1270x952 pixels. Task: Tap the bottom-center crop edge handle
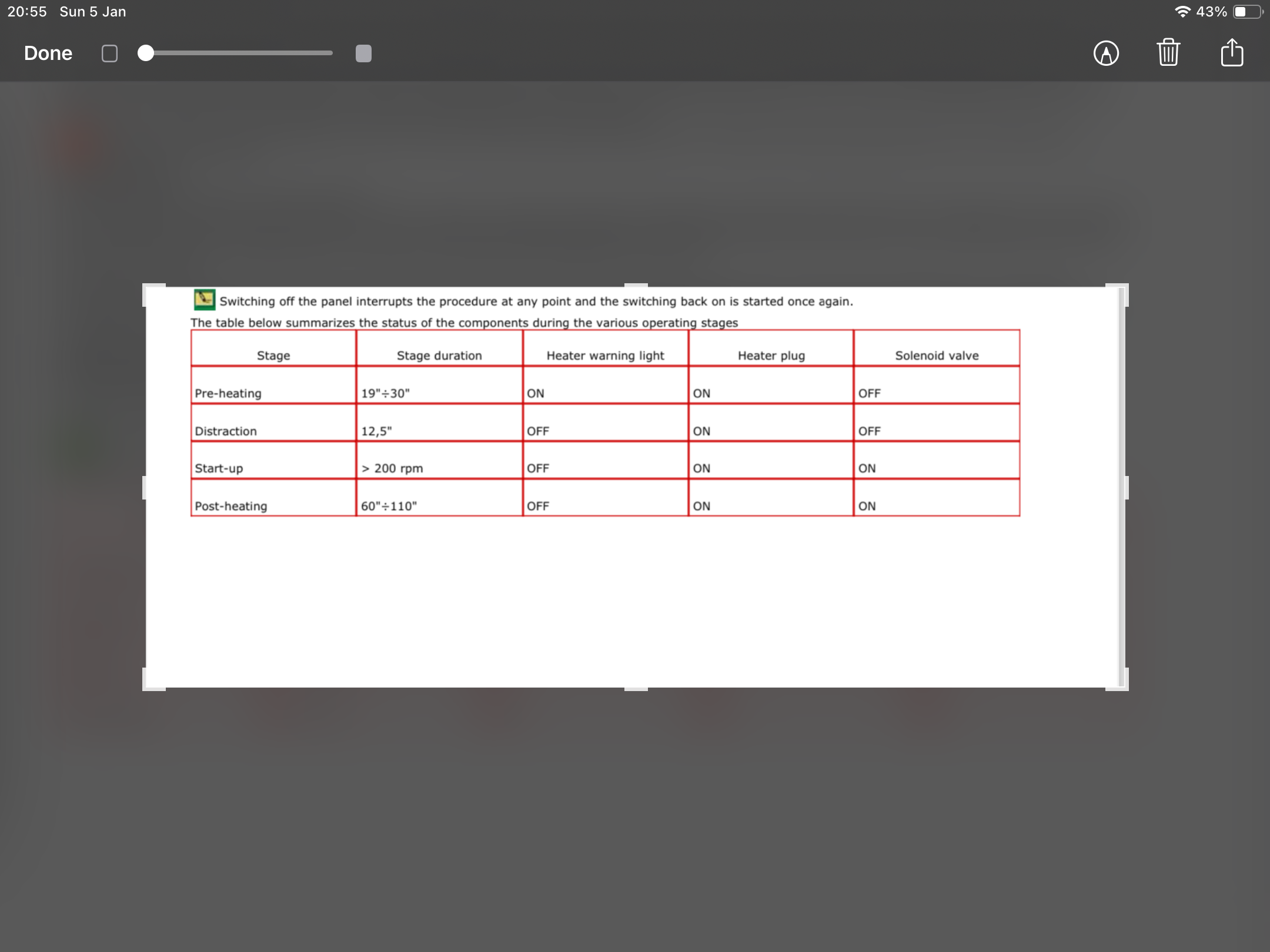[636, 689]
